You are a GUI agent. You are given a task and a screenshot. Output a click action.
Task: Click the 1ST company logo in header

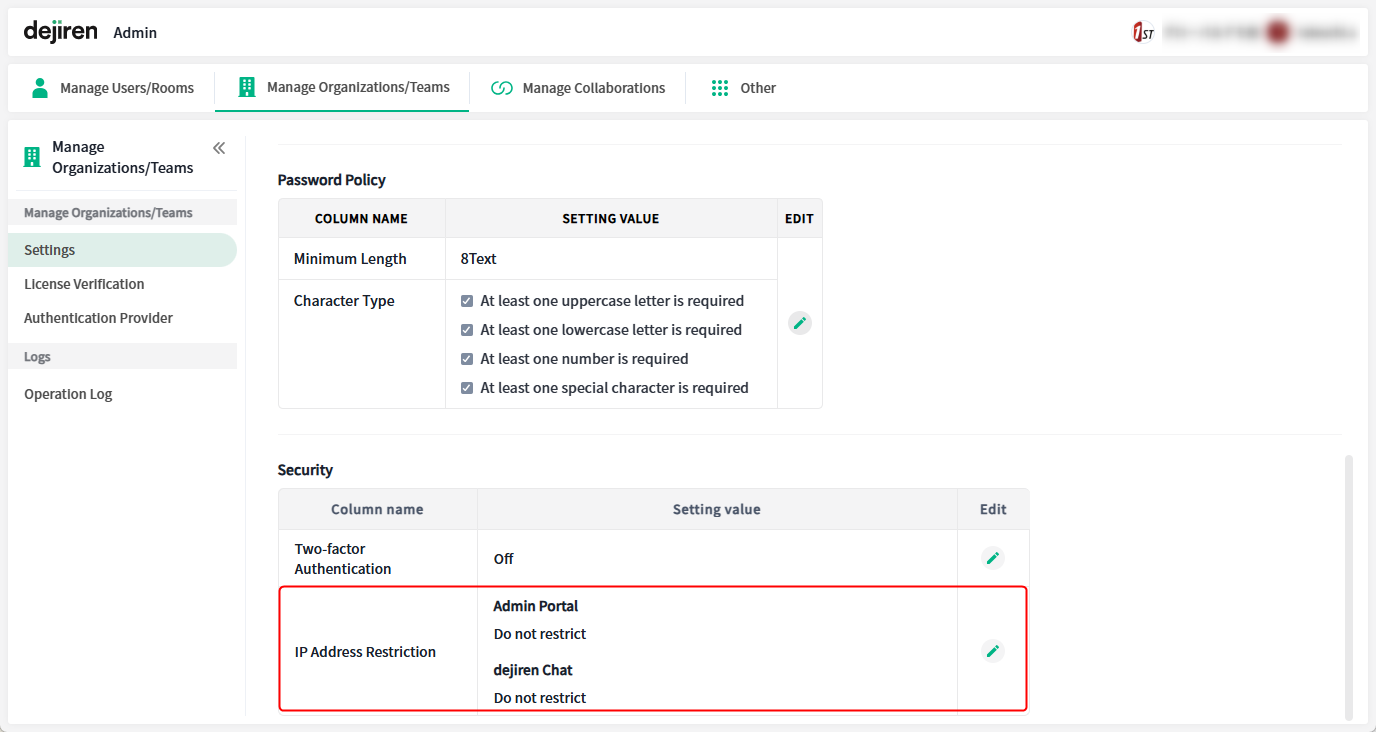point(1143,33)
